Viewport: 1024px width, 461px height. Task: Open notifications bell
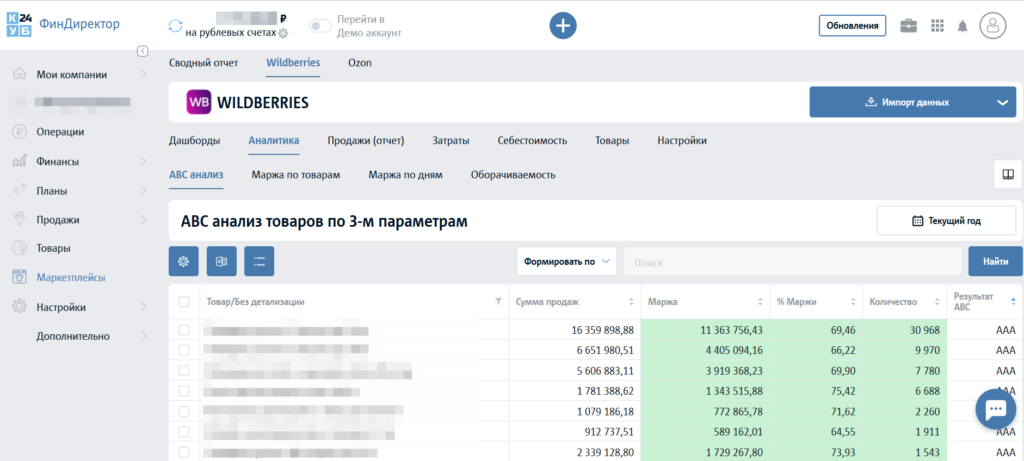click(963, 26)
